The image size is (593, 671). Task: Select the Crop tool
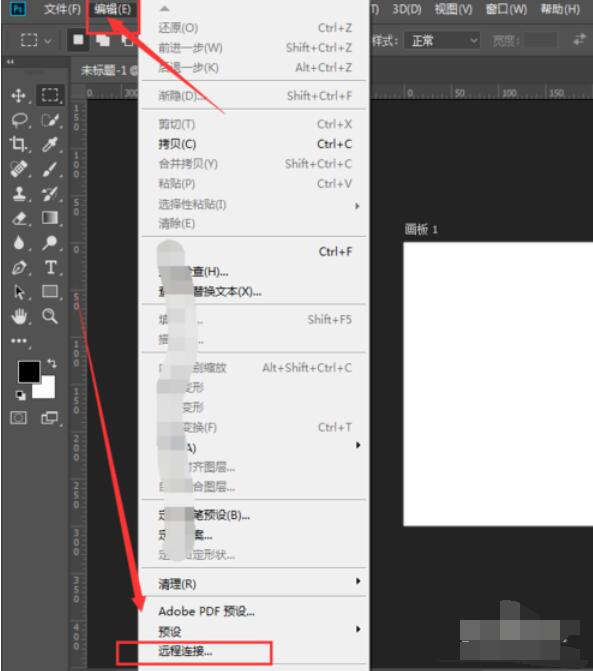click(18, 144)
